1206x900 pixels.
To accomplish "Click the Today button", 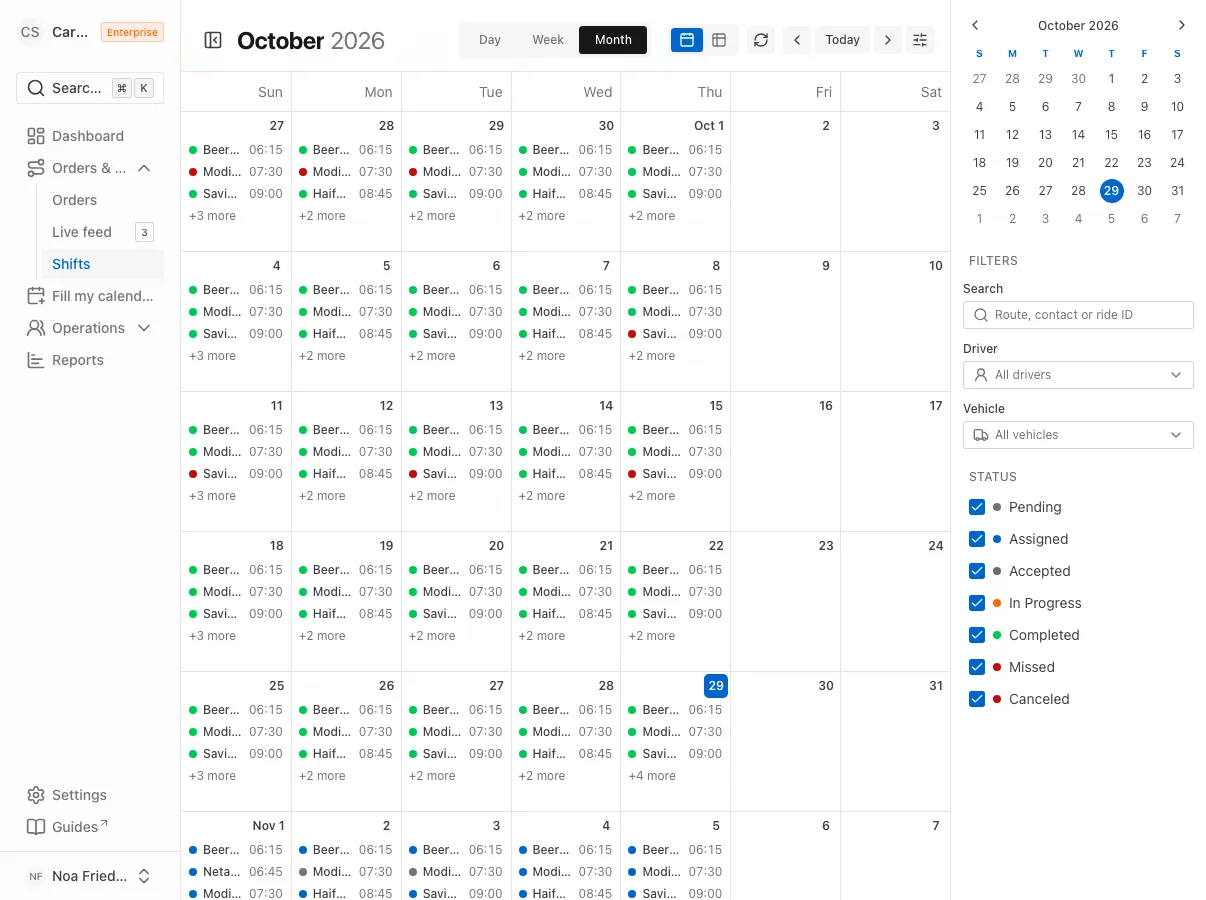I will pyautogui.click(x=843, y=40).
